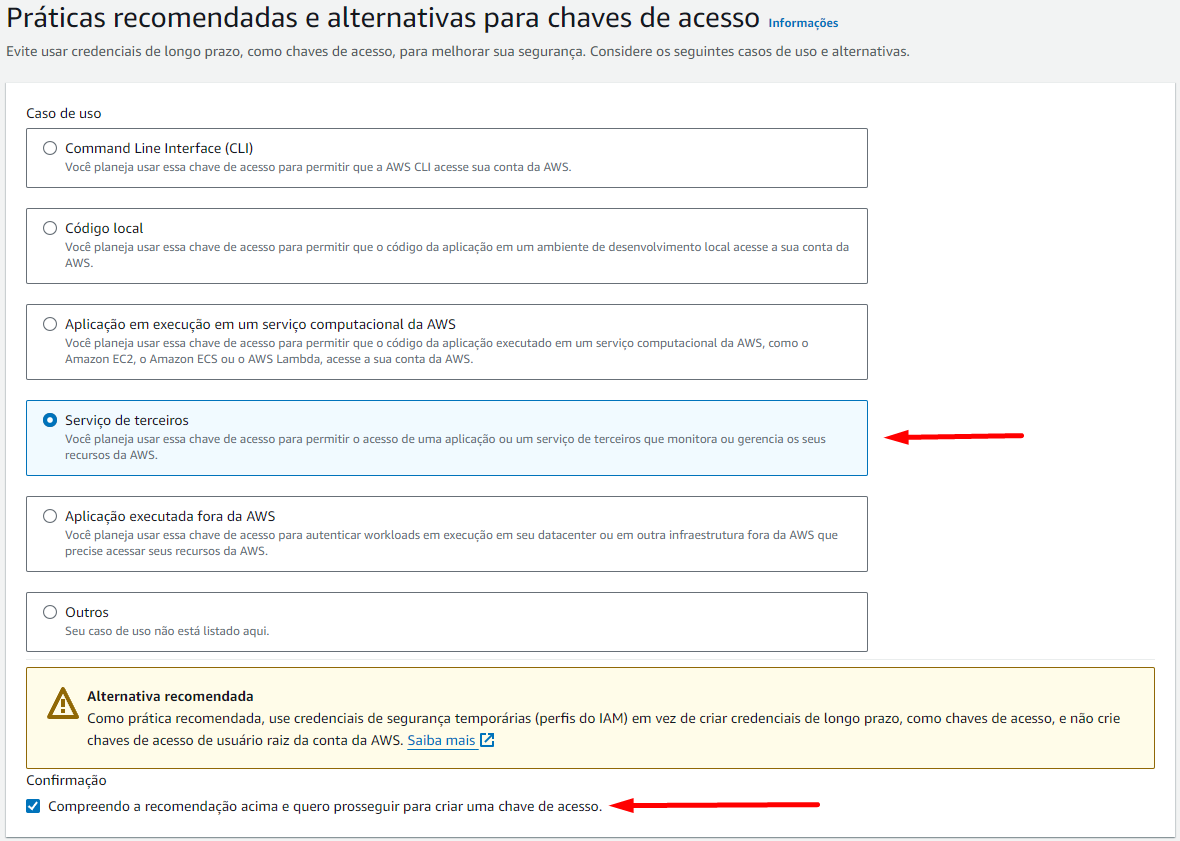
Task: Choose the Código local use case
Action: pos(50,228)
